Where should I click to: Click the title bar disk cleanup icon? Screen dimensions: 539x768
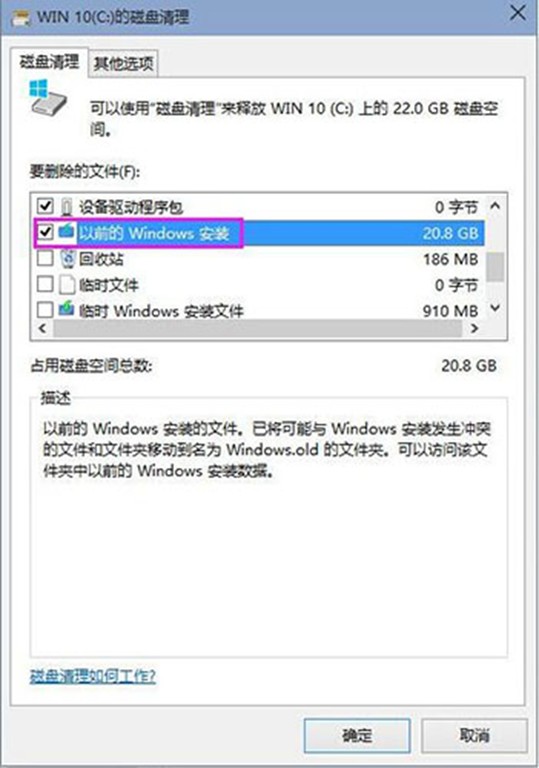21,18
